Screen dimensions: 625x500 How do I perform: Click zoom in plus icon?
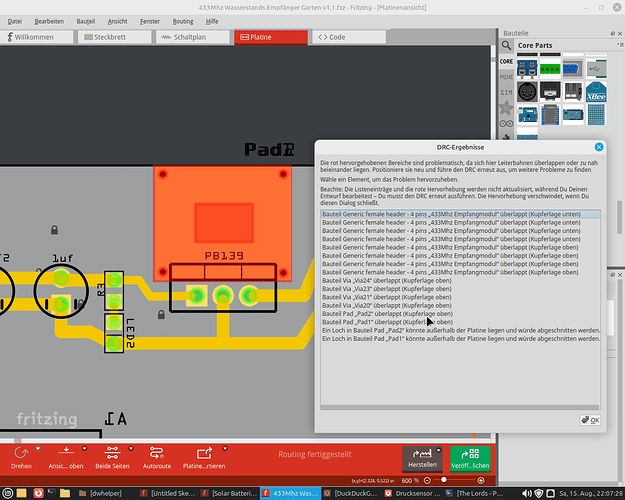(x=481, y=480)
